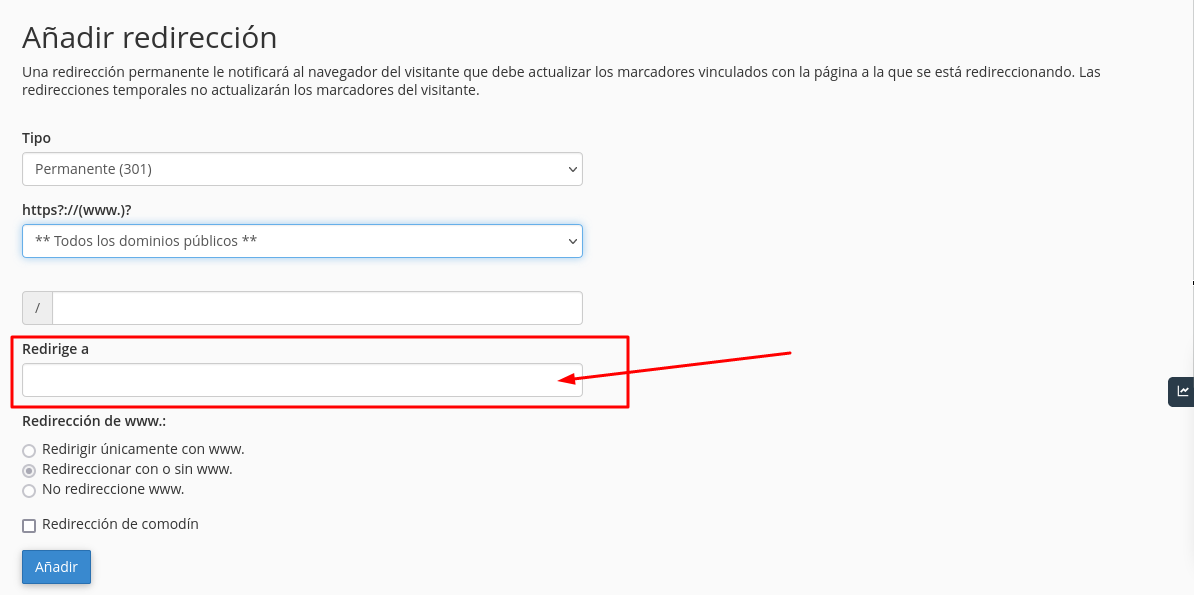This screenshot has width=1194, height=595.
Task: Select Redirigir únicamente con www. radio button
Action: [29, 450]
